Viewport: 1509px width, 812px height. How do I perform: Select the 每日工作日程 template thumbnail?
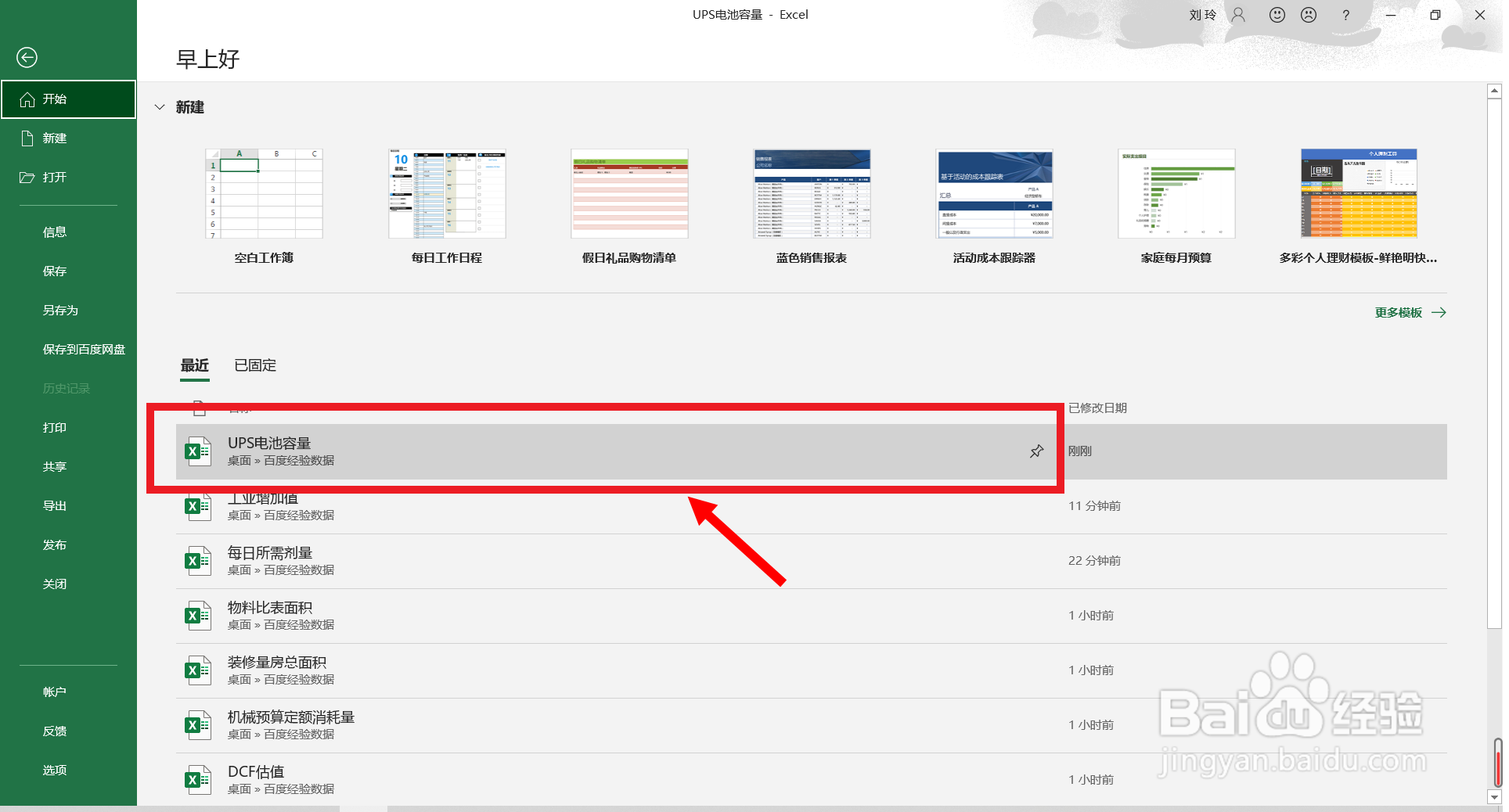click(447, 193)
